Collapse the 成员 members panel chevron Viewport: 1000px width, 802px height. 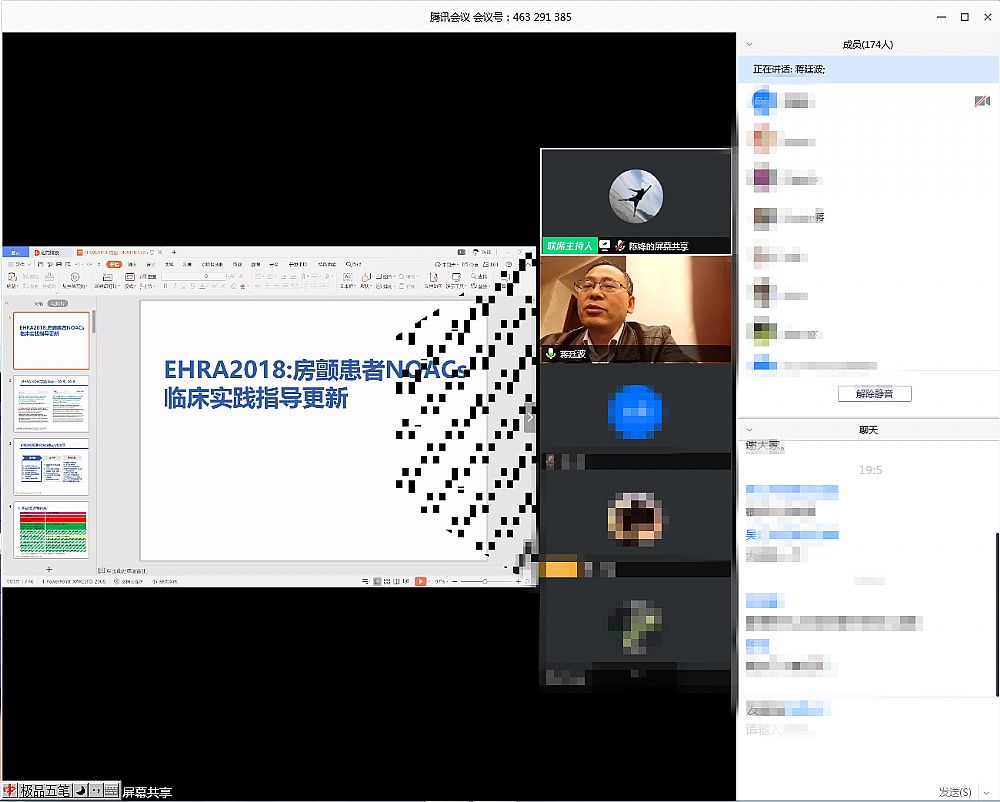tap(749, 45)
